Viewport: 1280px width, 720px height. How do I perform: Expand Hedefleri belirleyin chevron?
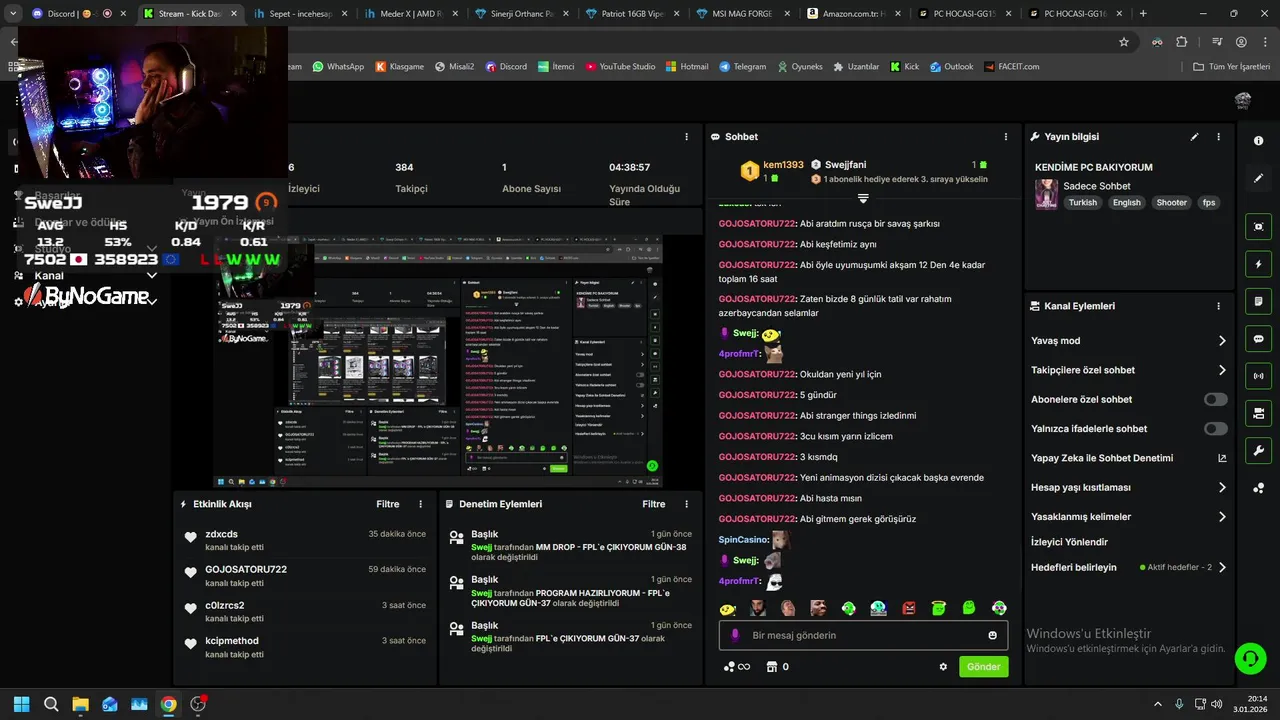[1222, 567]
